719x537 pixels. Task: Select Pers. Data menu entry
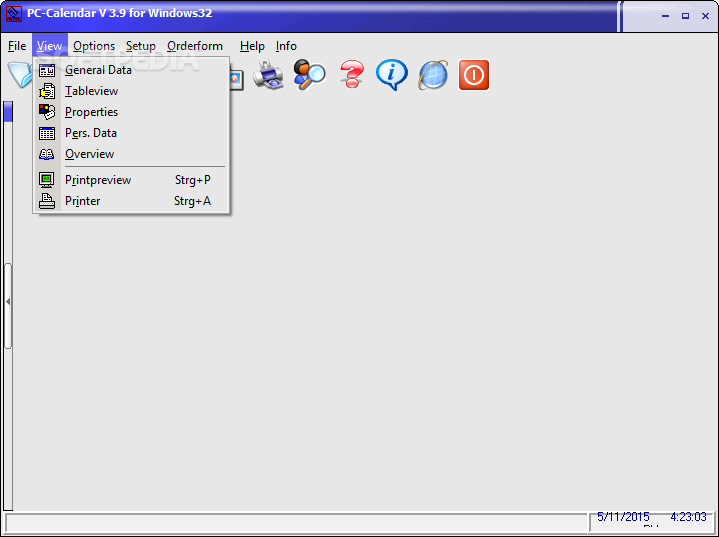131,133
